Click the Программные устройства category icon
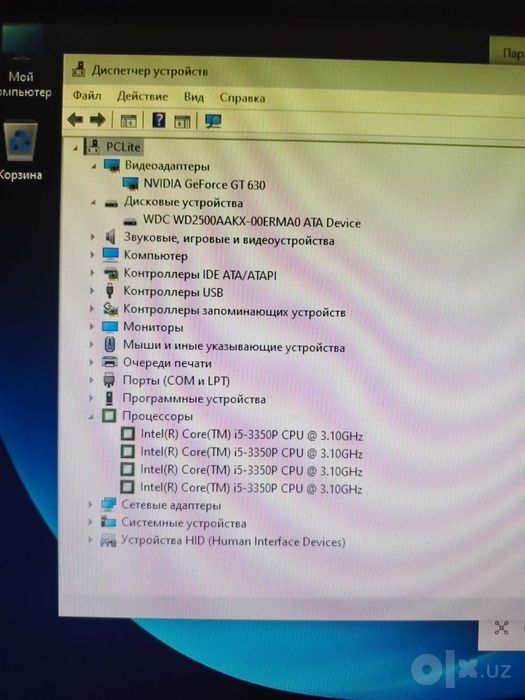 tap(109, 398)
